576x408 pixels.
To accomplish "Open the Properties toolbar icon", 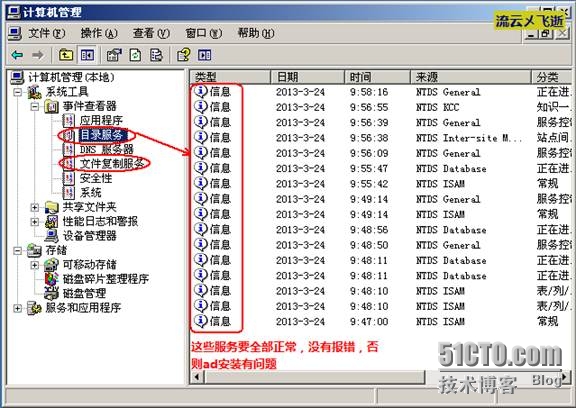I will [x=114, y=55].
